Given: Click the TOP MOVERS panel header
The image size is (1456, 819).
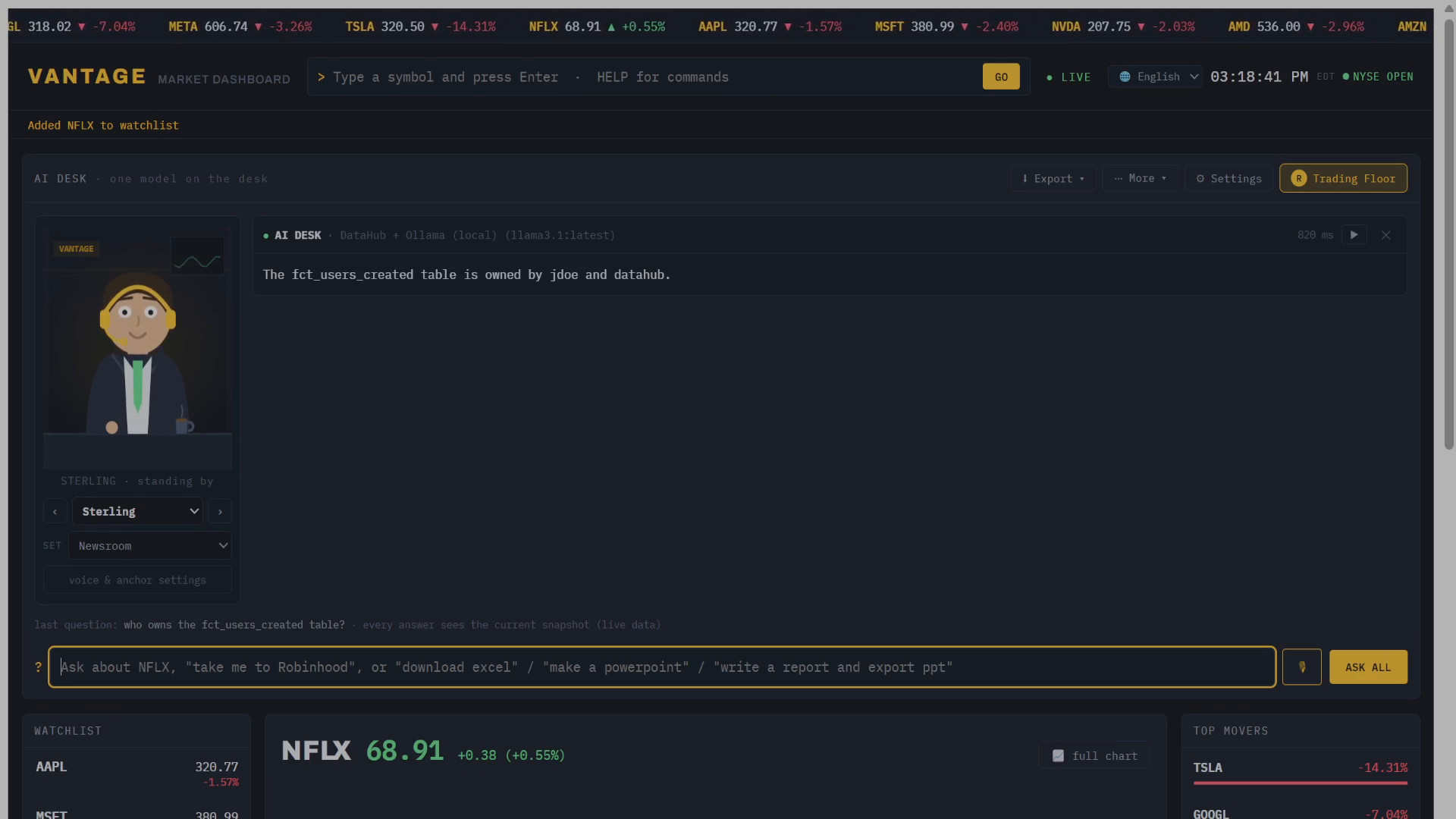Looking at the screenshot, I should click(x=1231, y=731).
